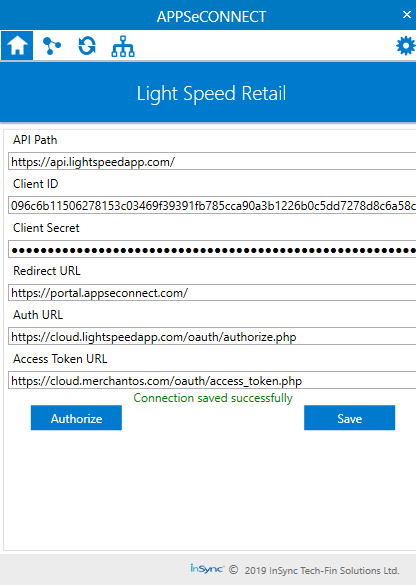Image resolution: width=416 pixels, height=585 pixels.
Task: Click the sync refresh icon
Action: [x=87, y=46]
